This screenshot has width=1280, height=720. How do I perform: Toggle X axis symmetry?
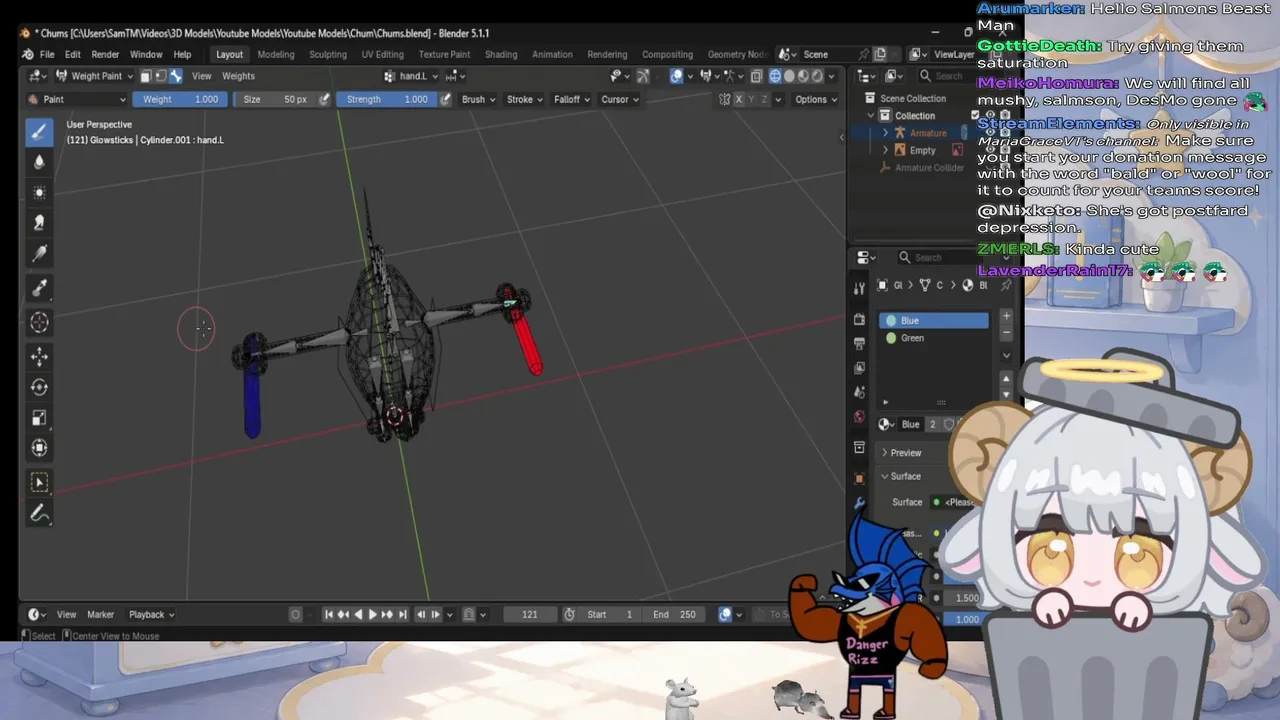[x=739, y=99]
